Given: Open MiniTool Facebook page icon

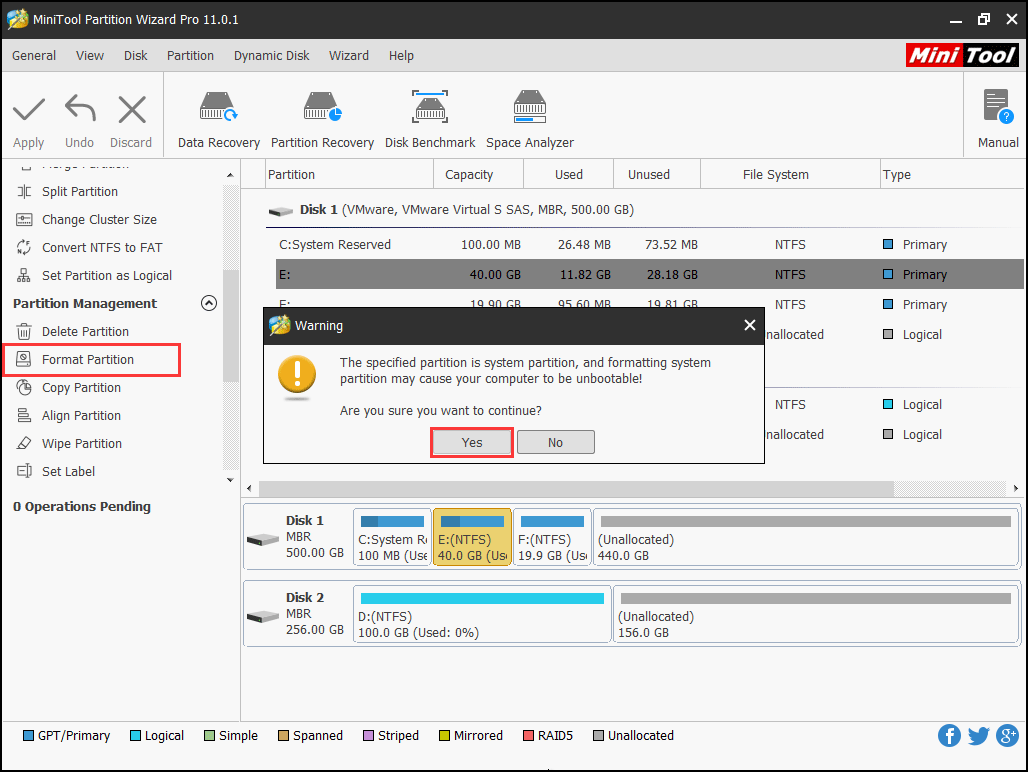Looking at the screenshot, I should tap(949, 736).
